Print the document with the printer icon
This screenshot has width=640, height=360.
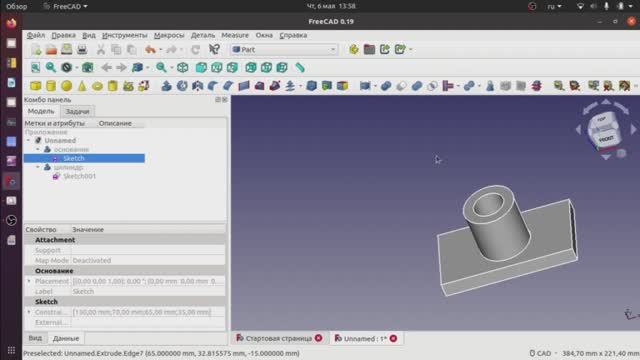82,50
